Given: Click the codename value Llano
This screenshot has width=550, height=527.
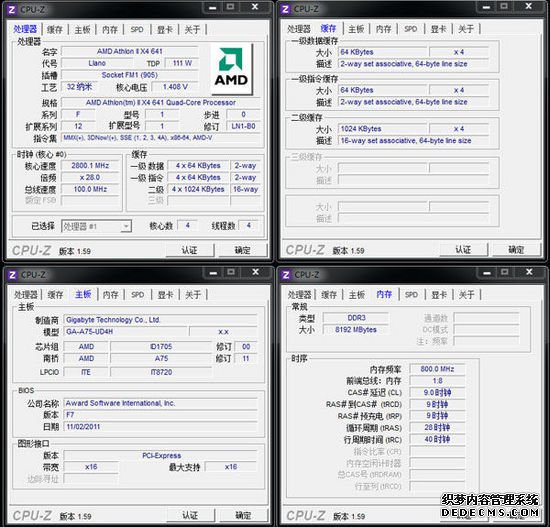Looking at the screenshot, I should point(97,63).
